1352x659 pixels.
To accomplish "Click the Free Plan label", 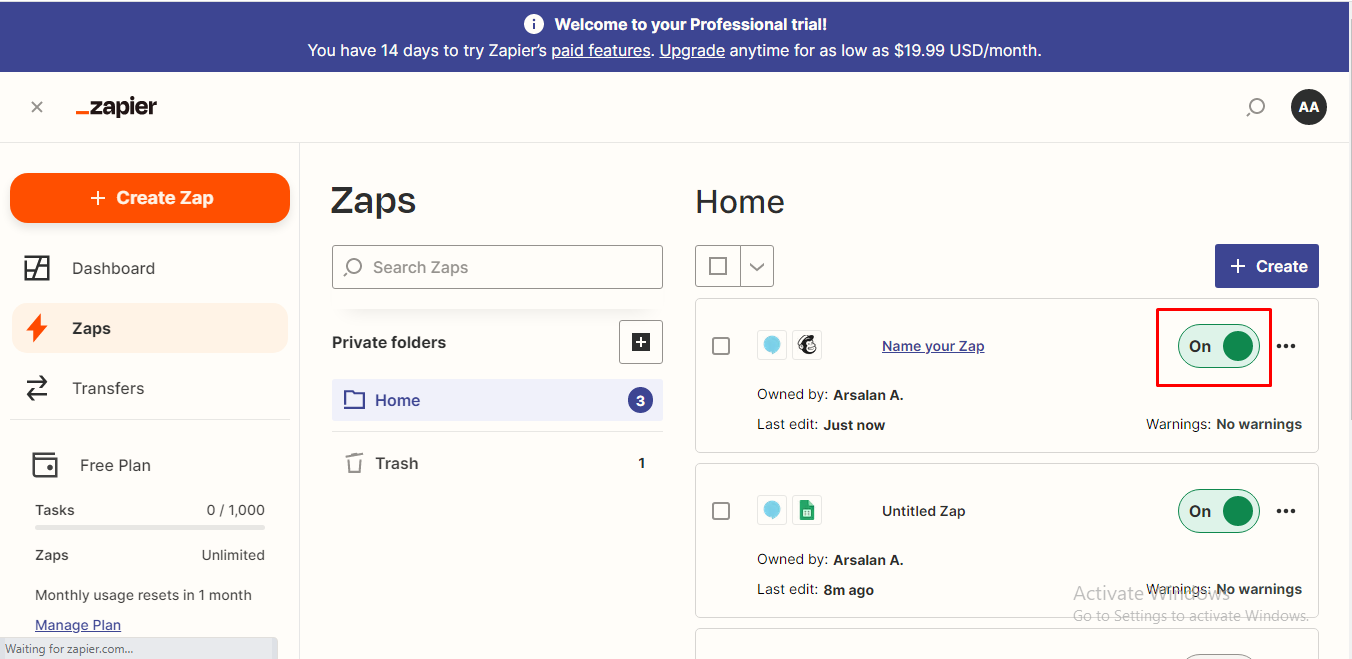I will (x=115, y=465).
